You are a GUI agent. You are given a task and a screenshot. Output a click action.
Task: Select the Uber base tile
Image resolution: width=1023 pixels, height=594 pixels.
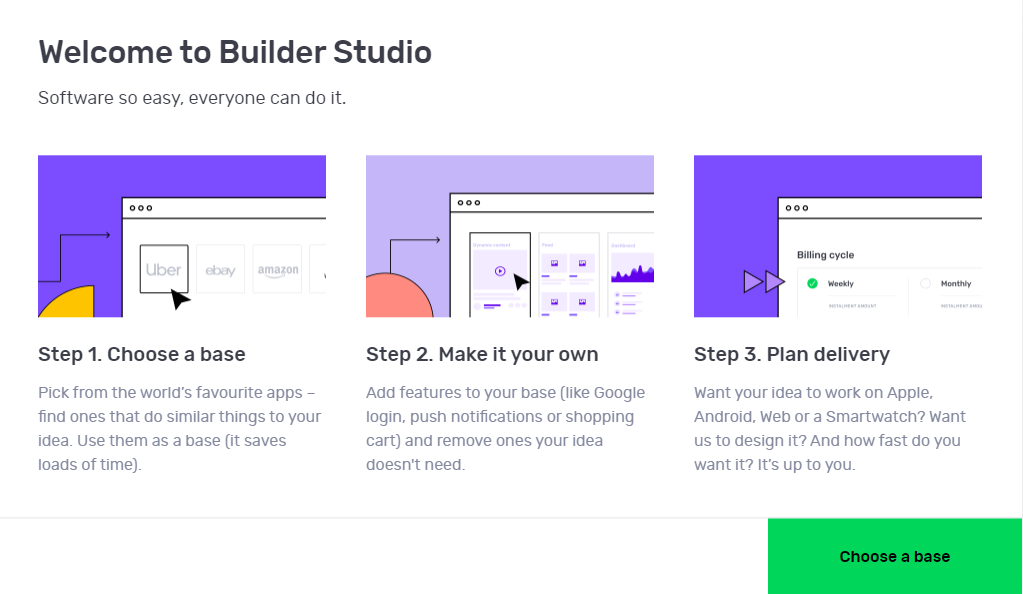pyautogui.click(x=164, y=268)
